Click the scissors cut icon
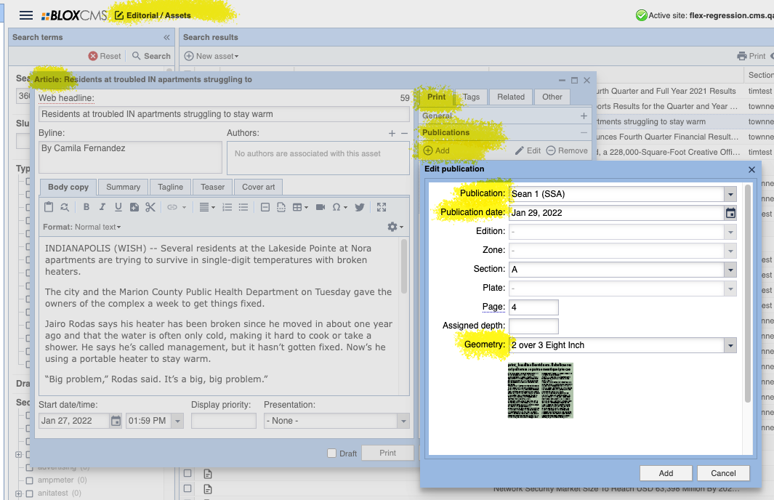This screenshot has height=500, width=774. (x=150, y=207)
